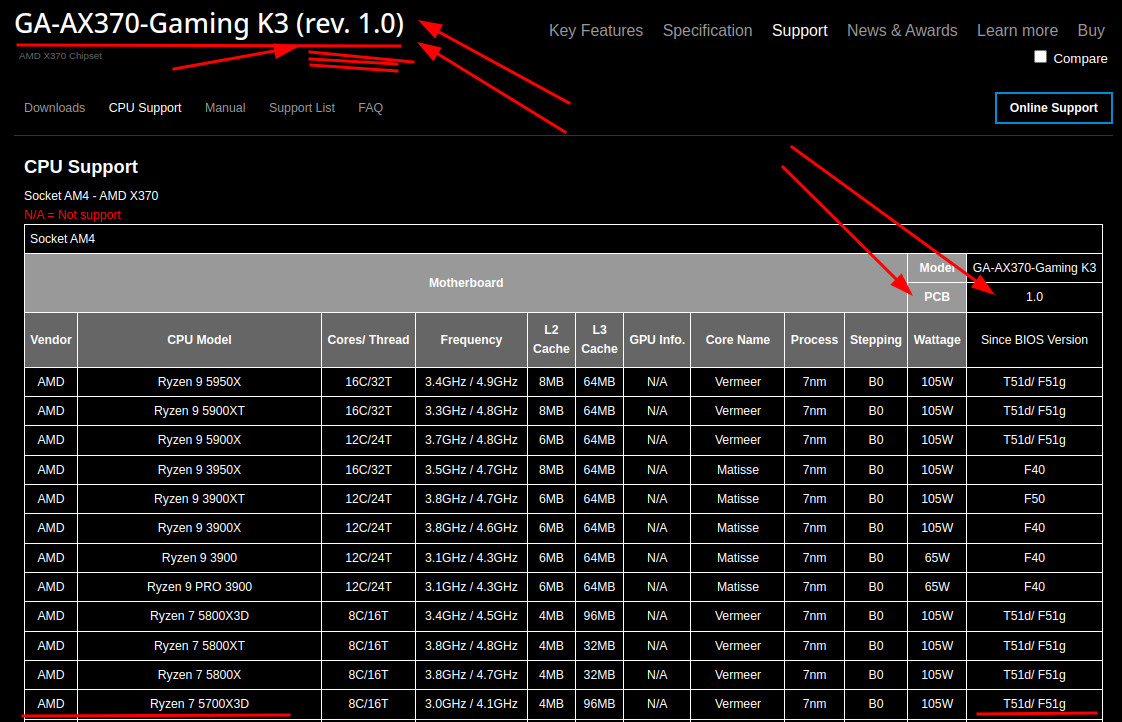Click the 3.3GHz / 4.8GHz frequency cell
1122x722 pixels.
[x=471, y=411]
